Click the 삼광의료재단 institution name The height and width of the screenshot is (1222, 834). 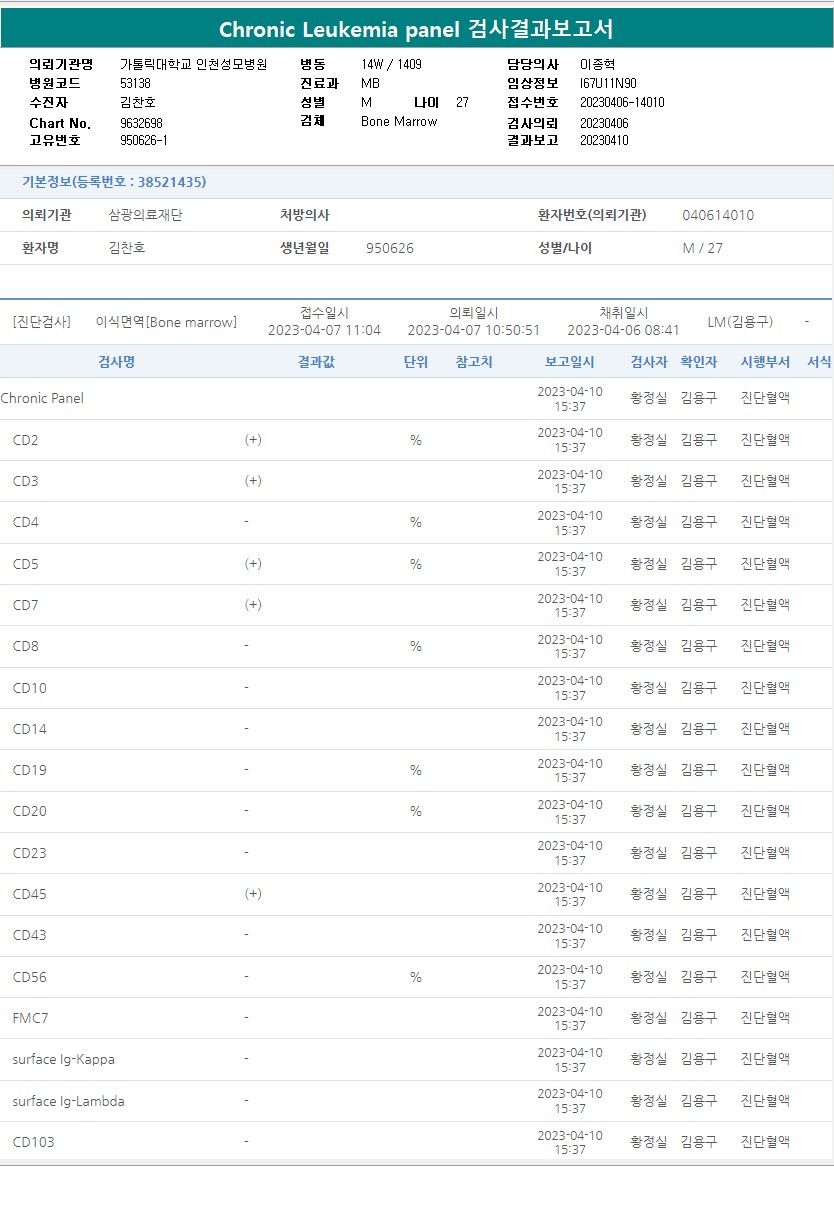[145, 215]
